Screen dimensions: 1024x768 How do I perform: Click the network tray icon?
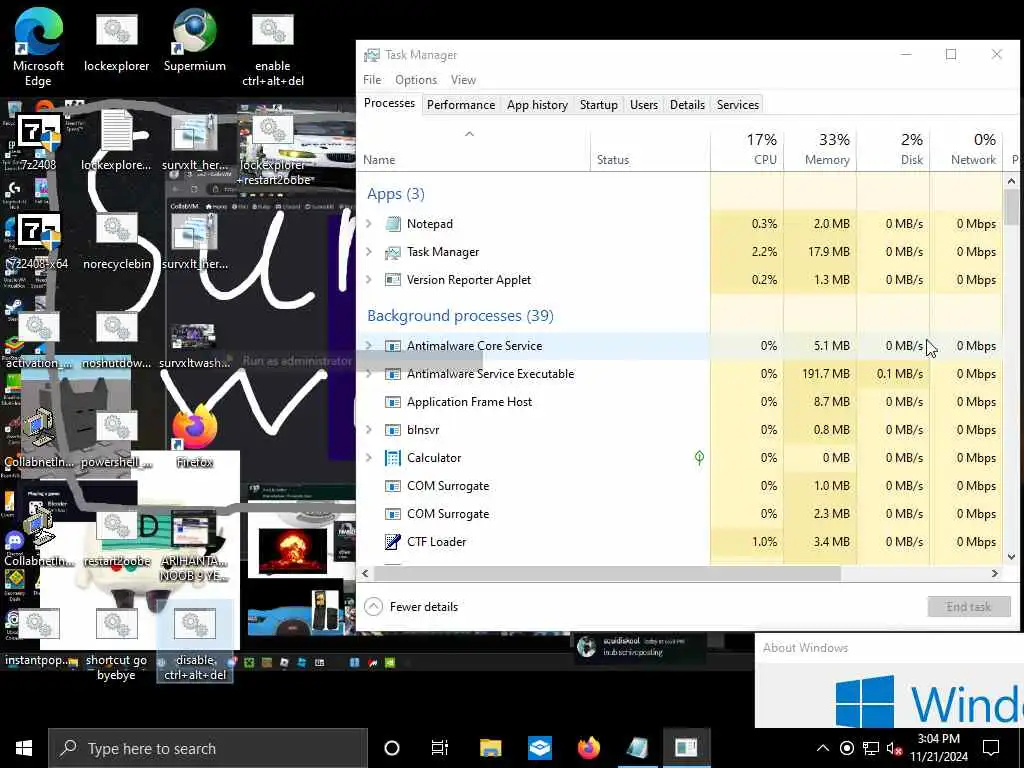pyautogui.click(x=871, y=748)
